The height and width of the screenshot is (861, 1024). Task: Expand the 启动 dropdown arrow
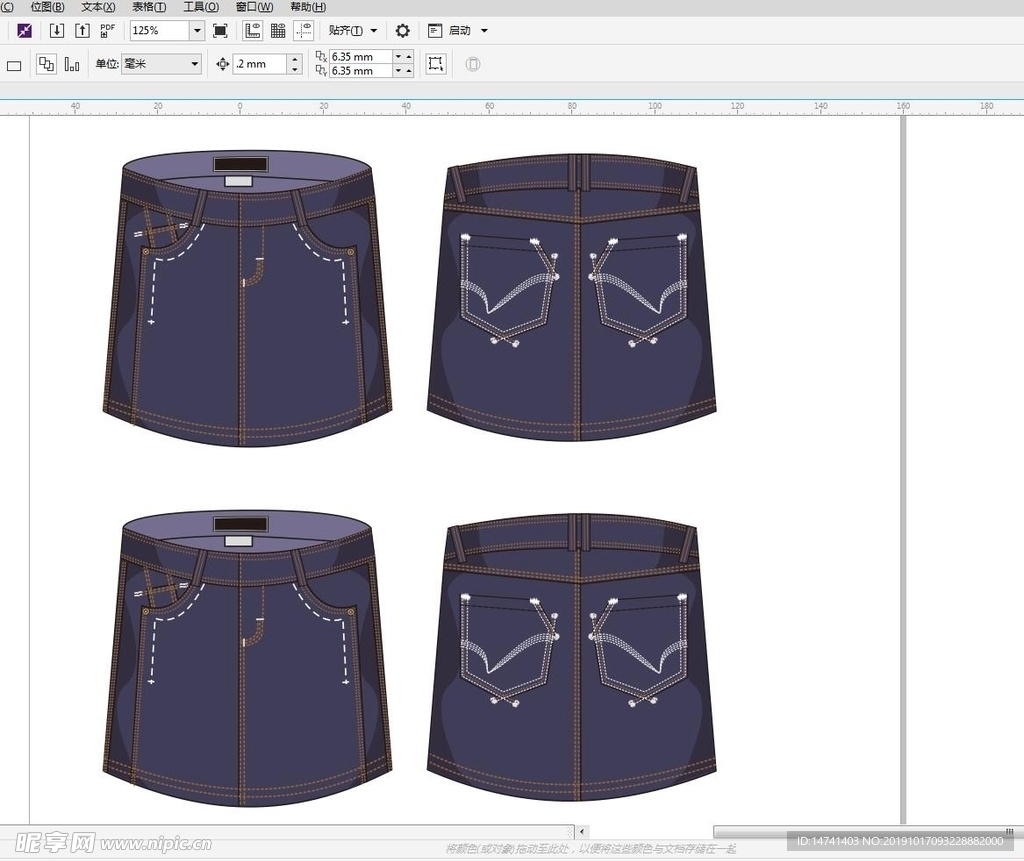click(x=484, y=31)
